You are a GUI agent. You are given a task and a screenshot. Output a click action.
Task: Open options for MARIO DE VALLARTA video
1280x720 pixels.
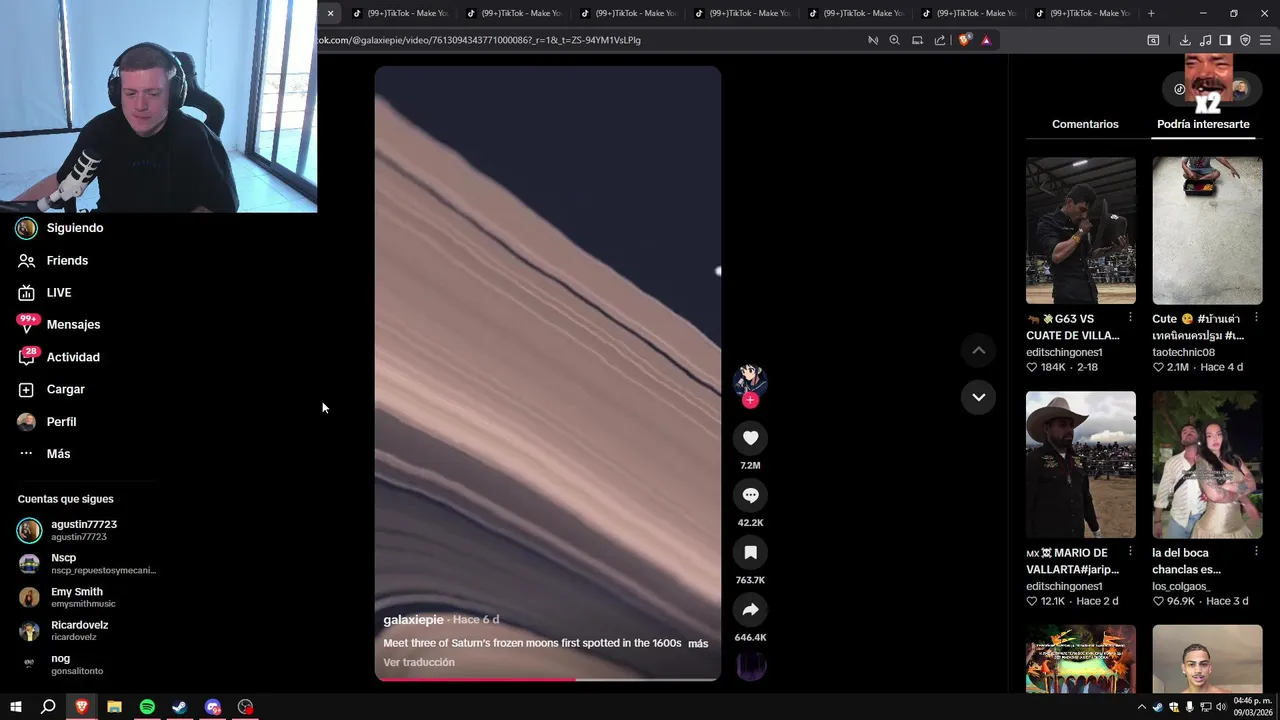coord(1130,551)
